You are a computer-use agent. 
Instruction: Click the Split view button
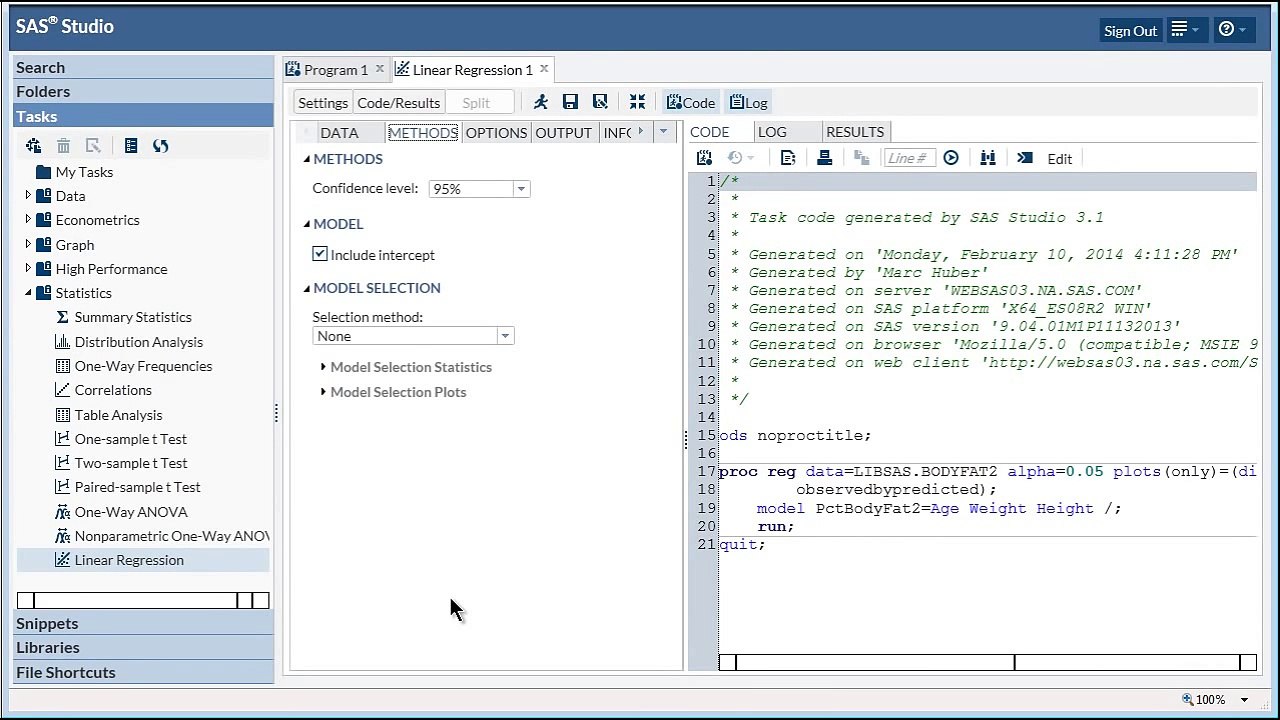click(476, 102)
